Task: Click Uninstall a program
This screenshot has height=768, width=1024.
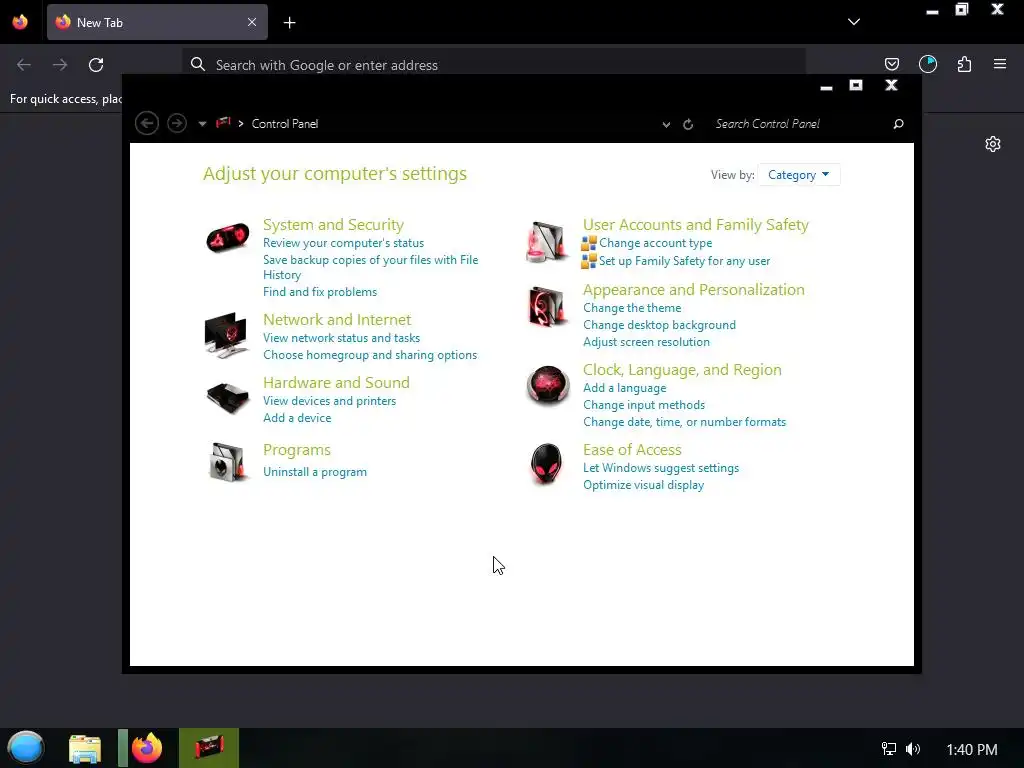Action: [x=315, y=472]
